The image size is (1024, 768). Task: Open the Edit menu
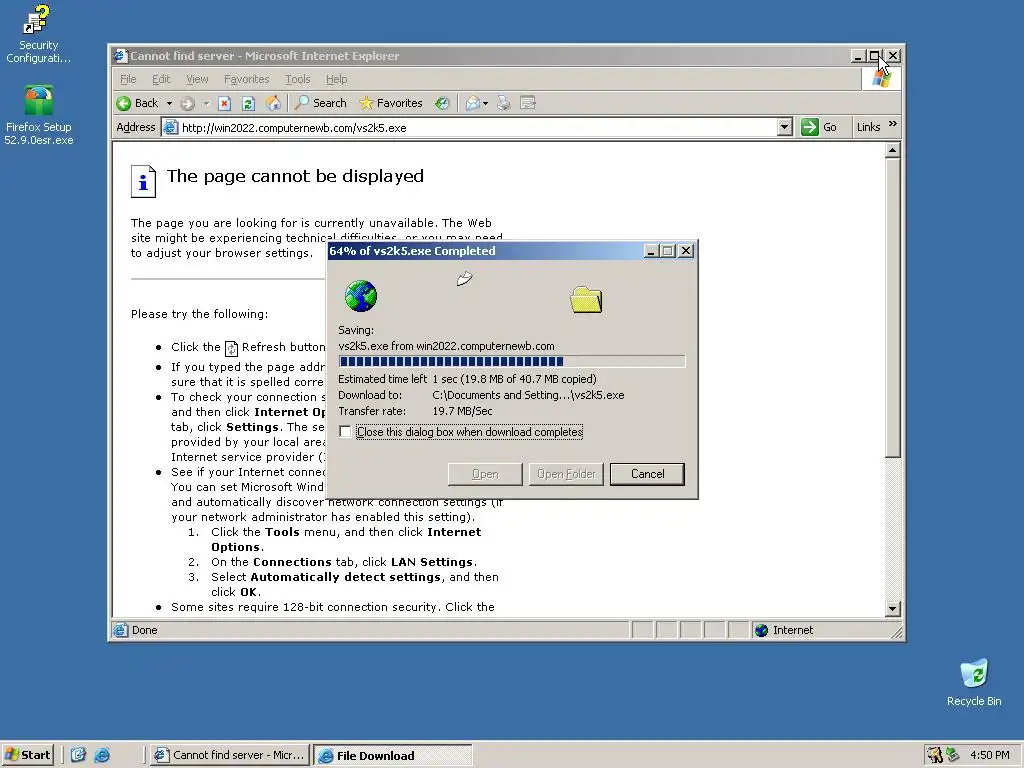pos(161,79)
